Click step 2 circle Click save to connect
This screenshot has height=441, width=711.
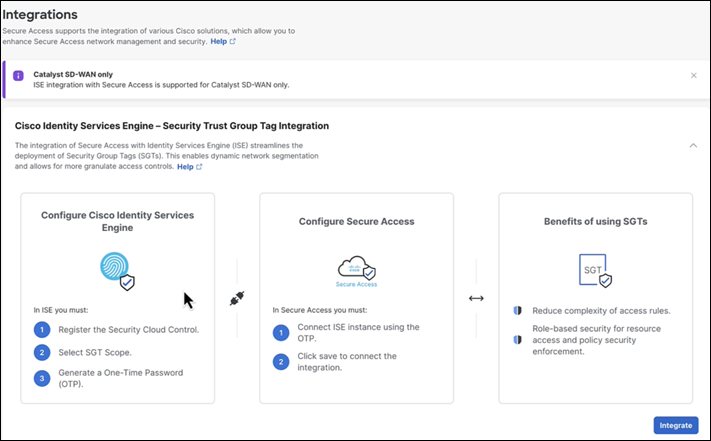click(281, 362)
